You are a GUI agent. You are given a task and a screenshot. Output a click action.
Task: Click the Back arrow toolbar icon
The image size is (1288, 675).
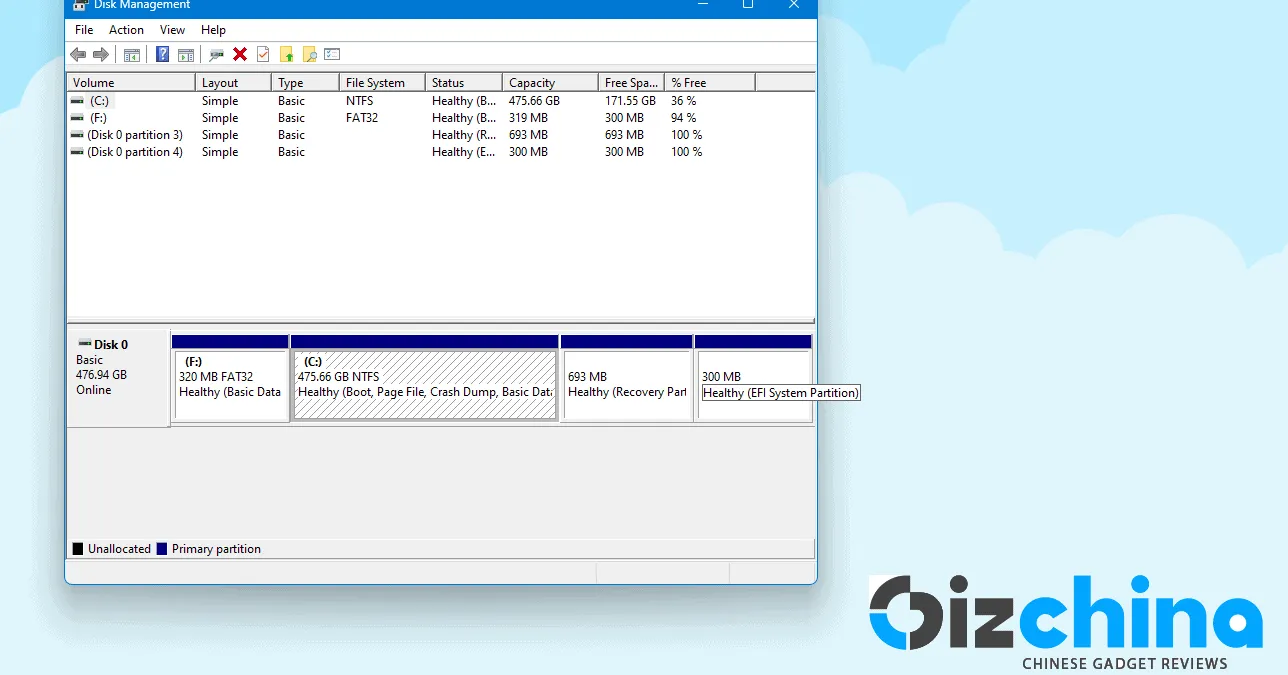[x=78, y=55]
